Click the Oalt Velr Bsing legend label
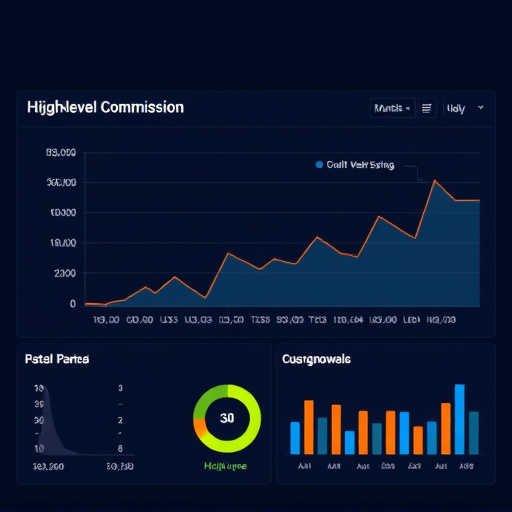 tap(360, 165)
